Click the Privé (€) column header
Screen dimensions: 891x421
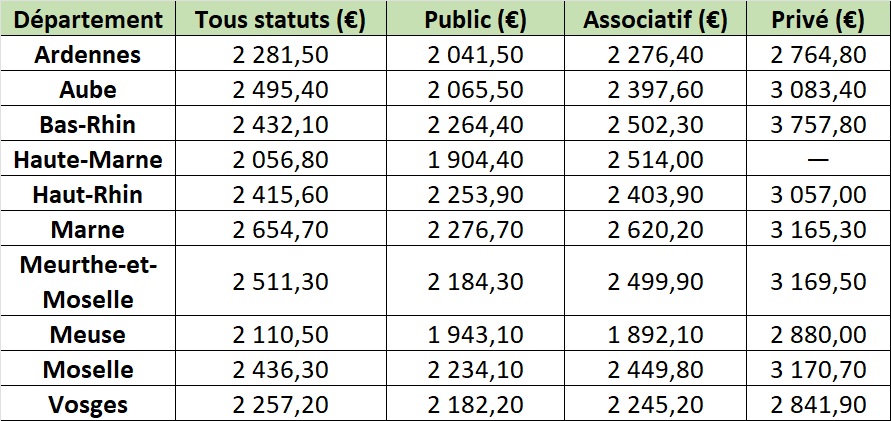[x=819, y=20]
